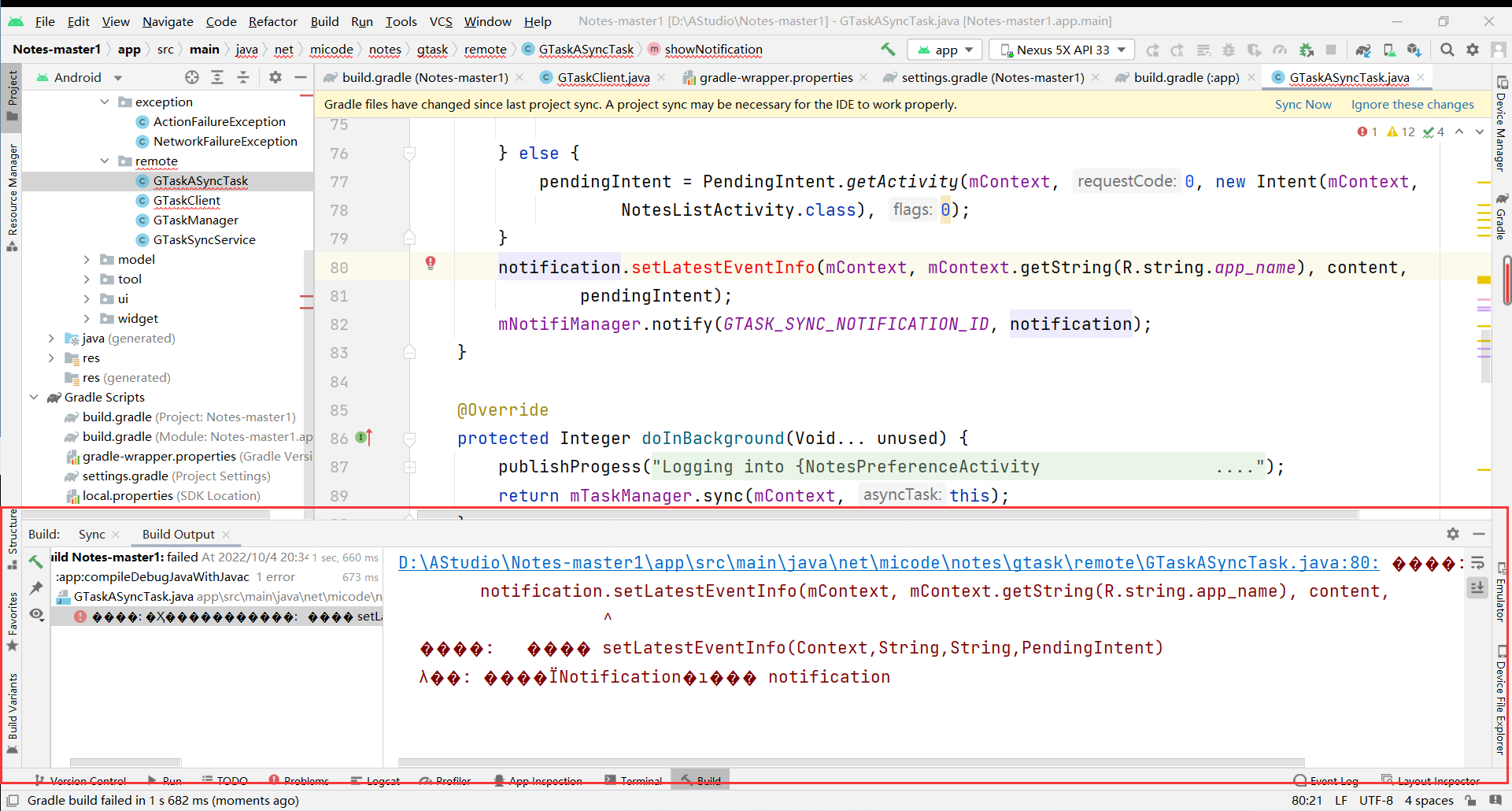This screenshot has height=811, width=1512.
Task: Click the Make Project hammer icon
Action: tap(888, 50)
